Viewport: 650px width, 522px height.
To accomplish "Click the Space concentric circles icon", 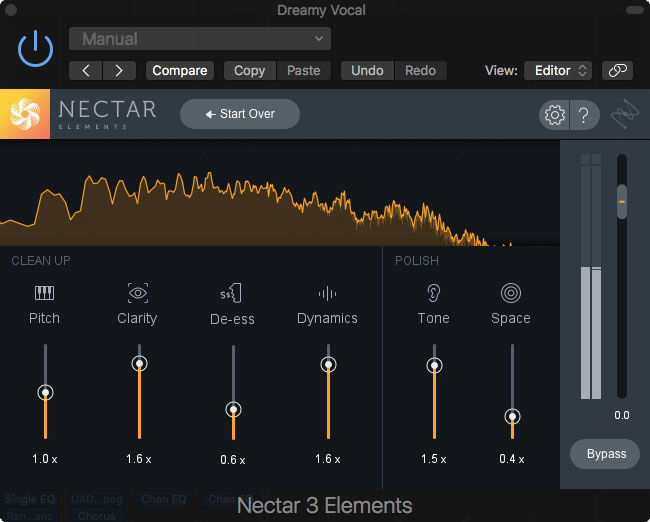I will pyautogui.click(x=511, y=293).
